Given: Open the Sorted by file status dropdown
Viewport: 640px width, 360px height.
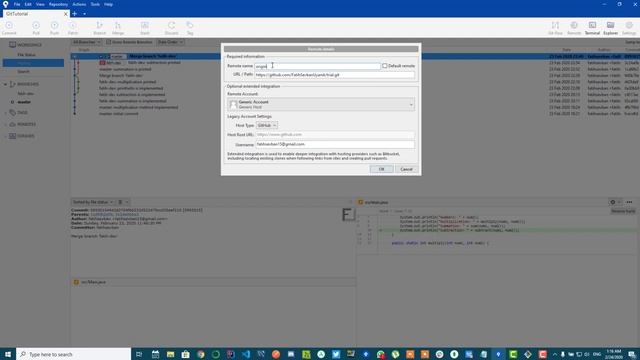Looking at the screenshot, I should (93, 202).
